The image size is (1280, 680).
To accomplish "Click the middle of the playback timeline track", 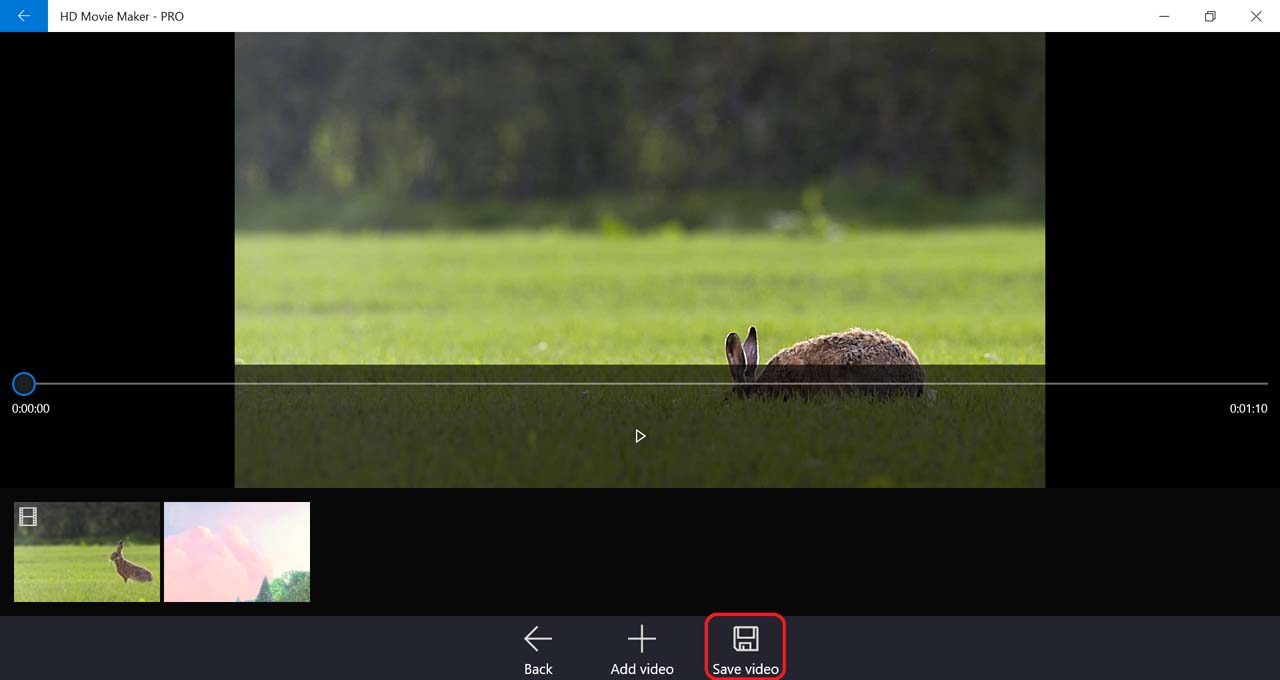I will (x=646, y=383).
